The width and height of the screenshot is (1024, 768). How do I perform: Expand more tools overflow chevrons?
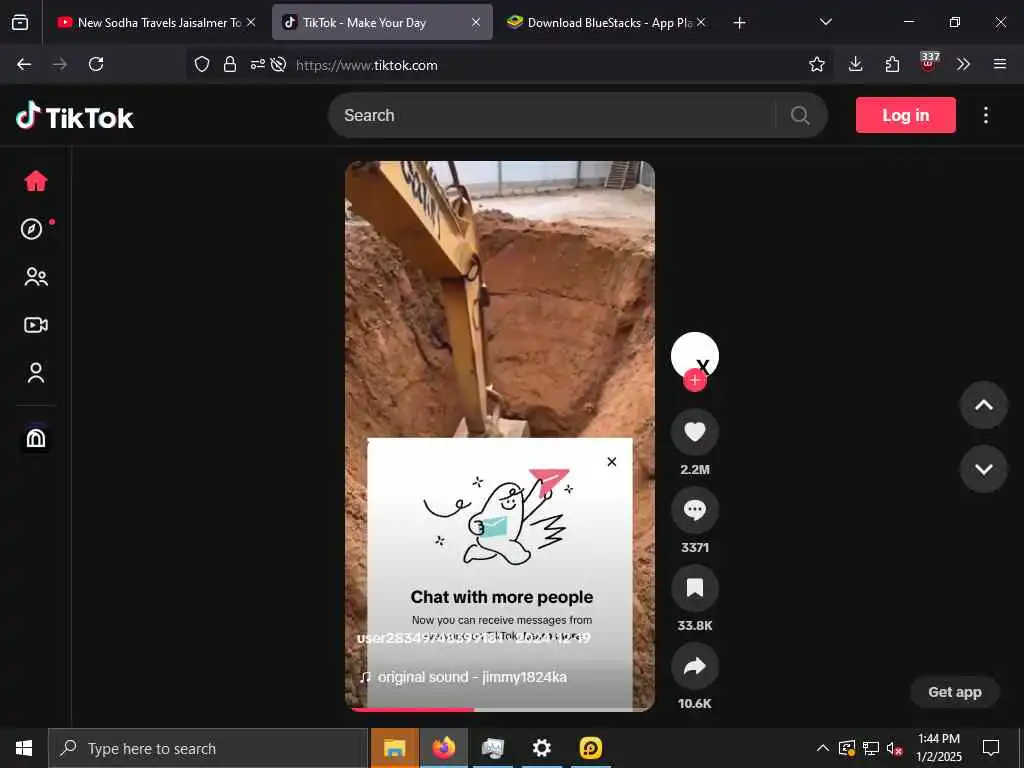pos(963,64)
